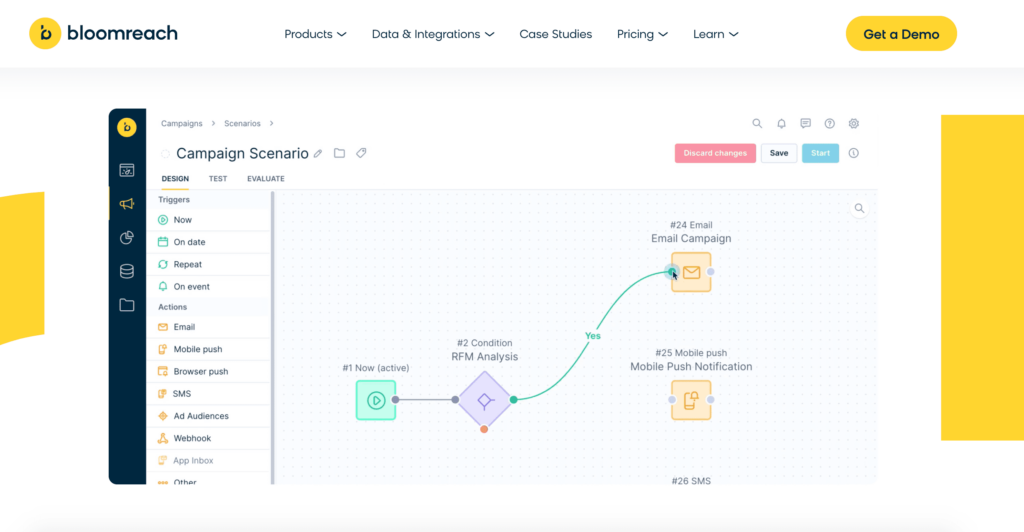Open the folder icon in the sidebar
This screenshot has width=1024, height=532.
click(127, 305)
